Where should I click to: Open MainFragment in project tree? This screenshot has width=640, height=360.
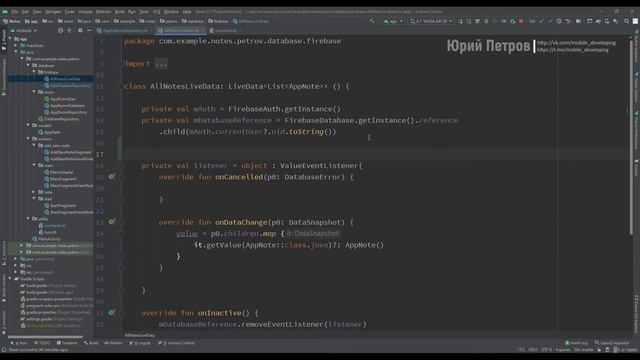coord(60,179)
